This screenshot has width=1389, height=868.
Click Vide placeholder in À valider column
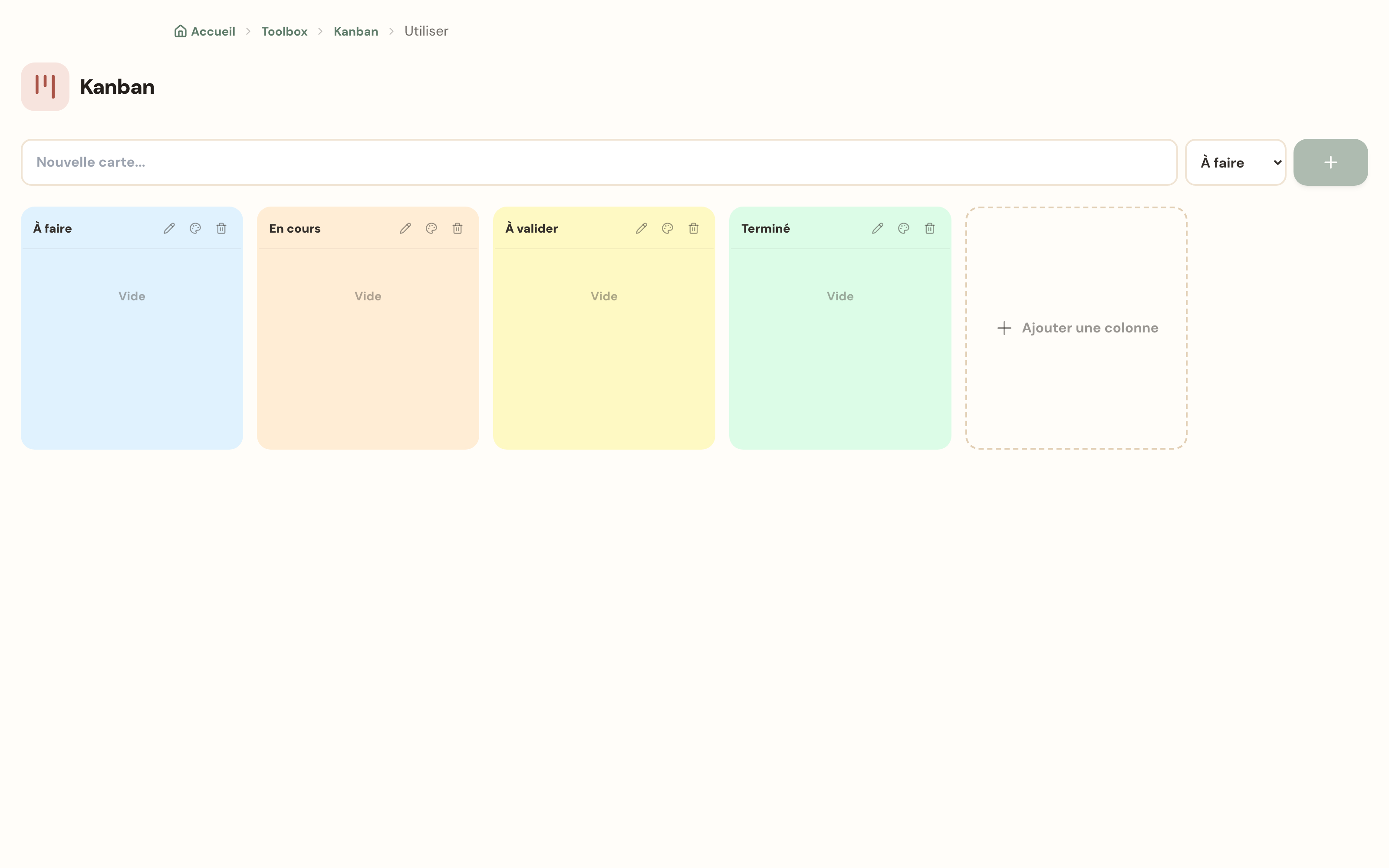click(604, 296)
